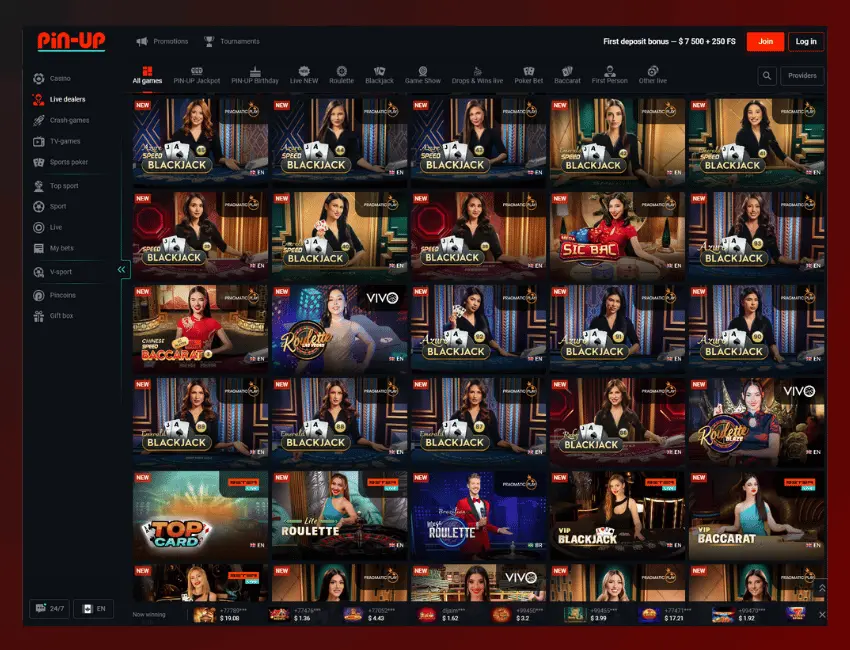Open Lite Roulette game
The image size is (850, 650).
[x=339, y=515]
